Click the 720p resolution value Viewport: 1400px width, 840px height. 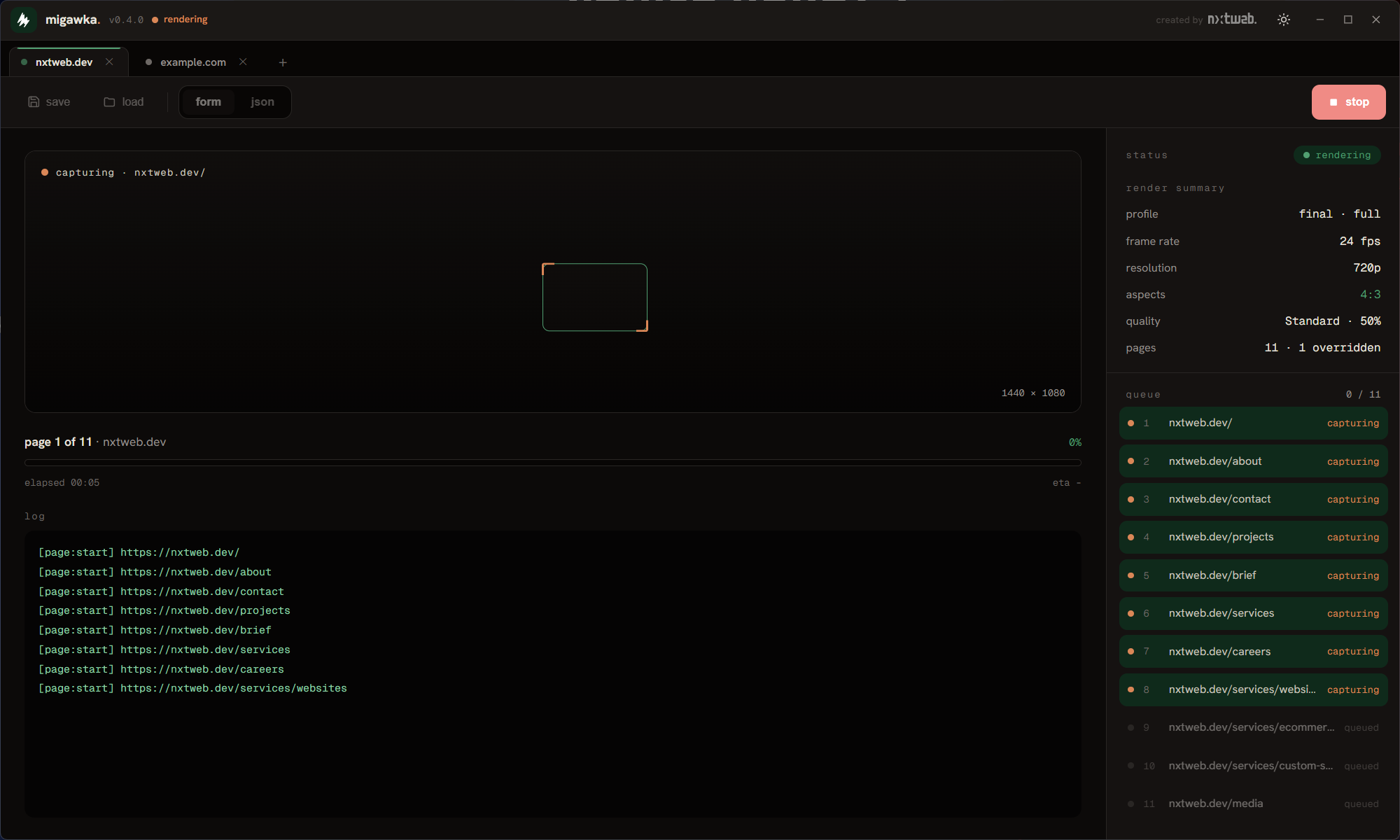point(1366,268)
